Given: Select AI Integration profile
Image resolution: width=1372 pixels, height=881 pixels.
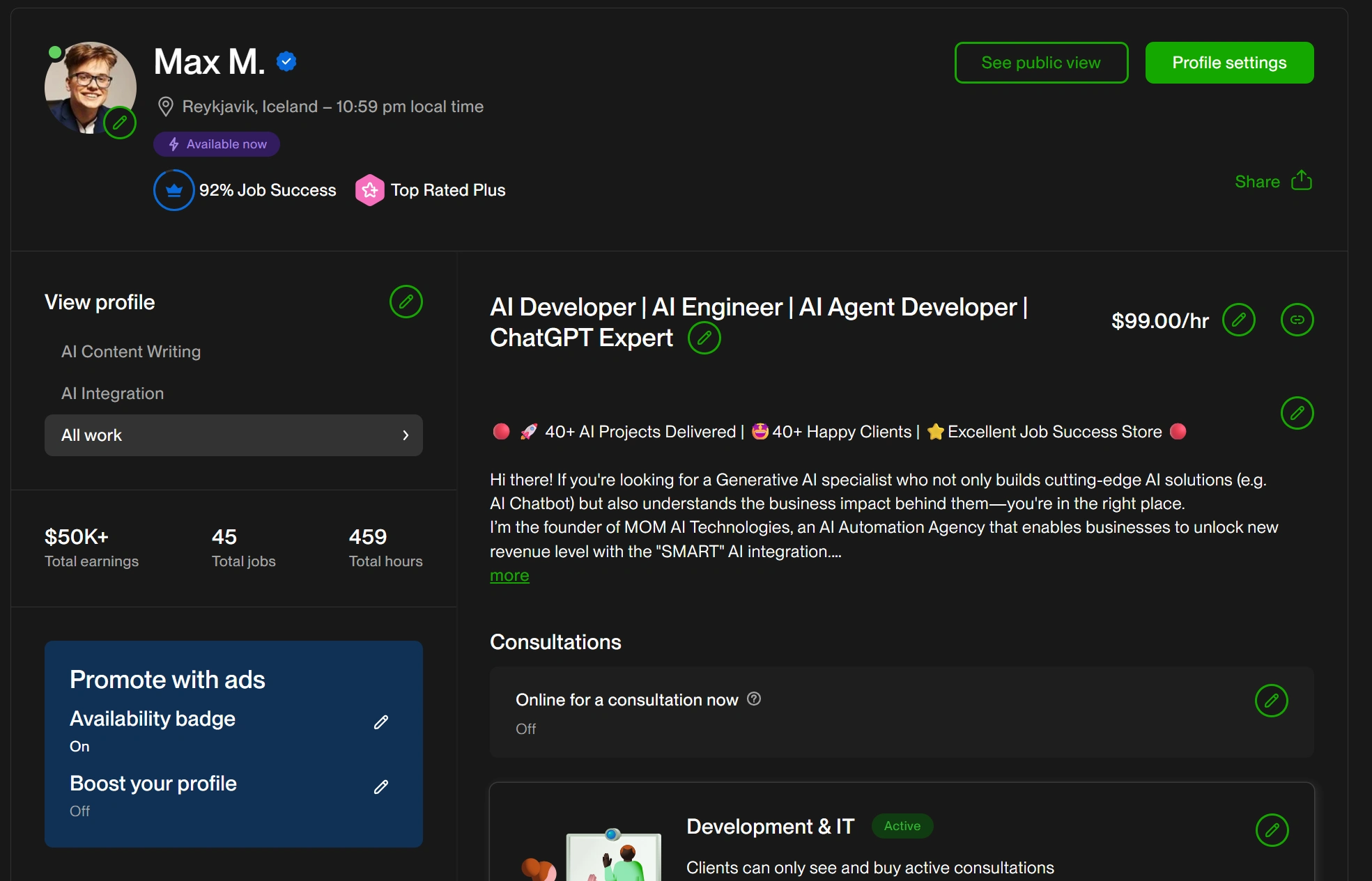Looking at the screenshot, I should 113,393.
